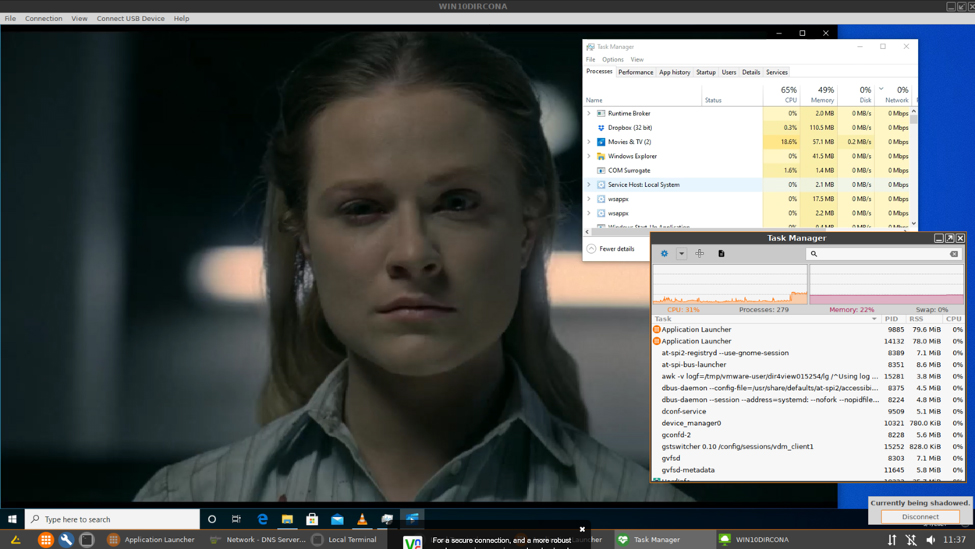This screenshot has width=977, height=550.
Task: Open orange grid applications menu in bottom panel
Action: click(x=45, y=540)
